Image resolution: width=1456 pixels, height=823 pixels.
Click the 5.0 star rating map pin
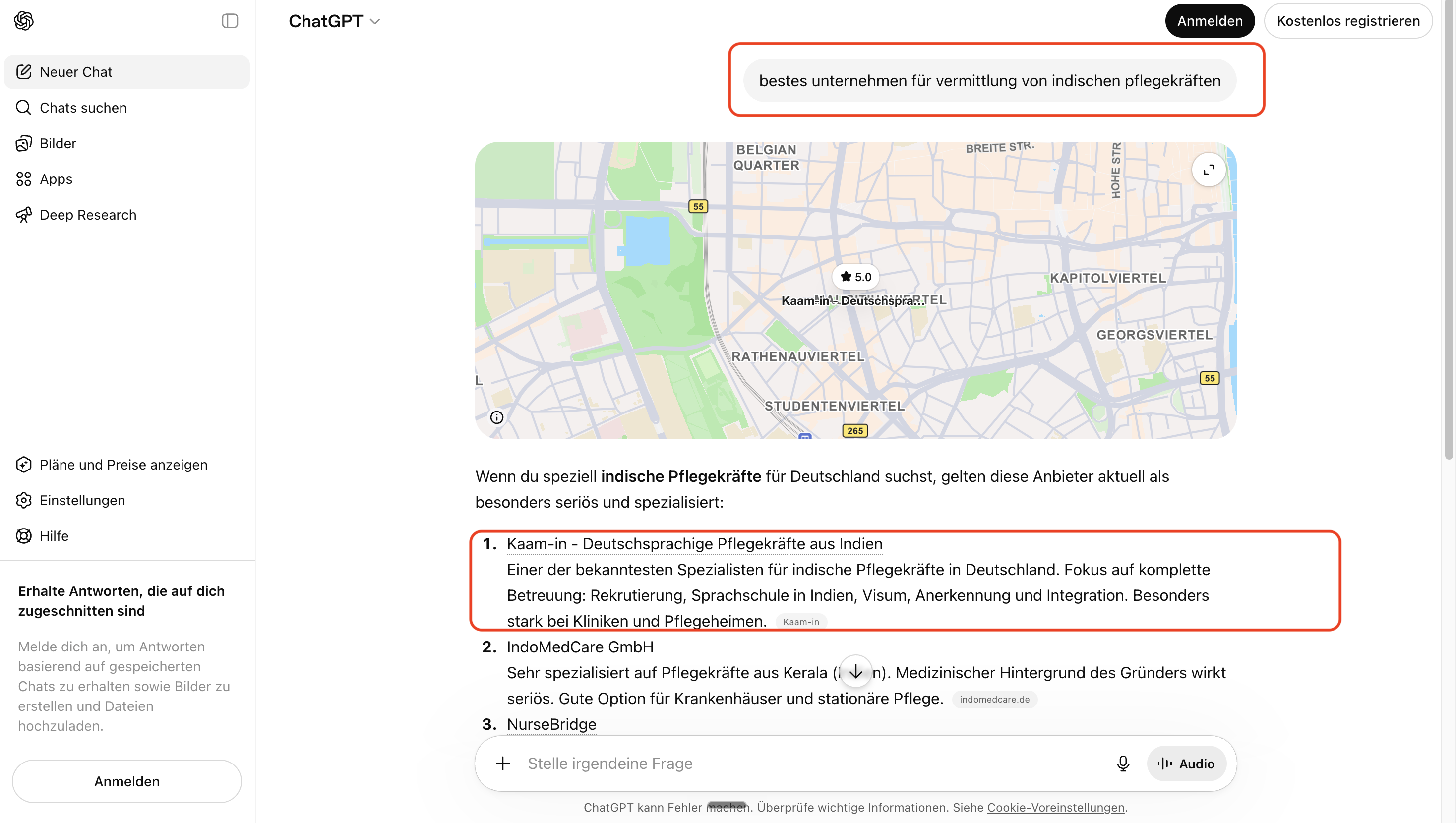coord(856,277)
